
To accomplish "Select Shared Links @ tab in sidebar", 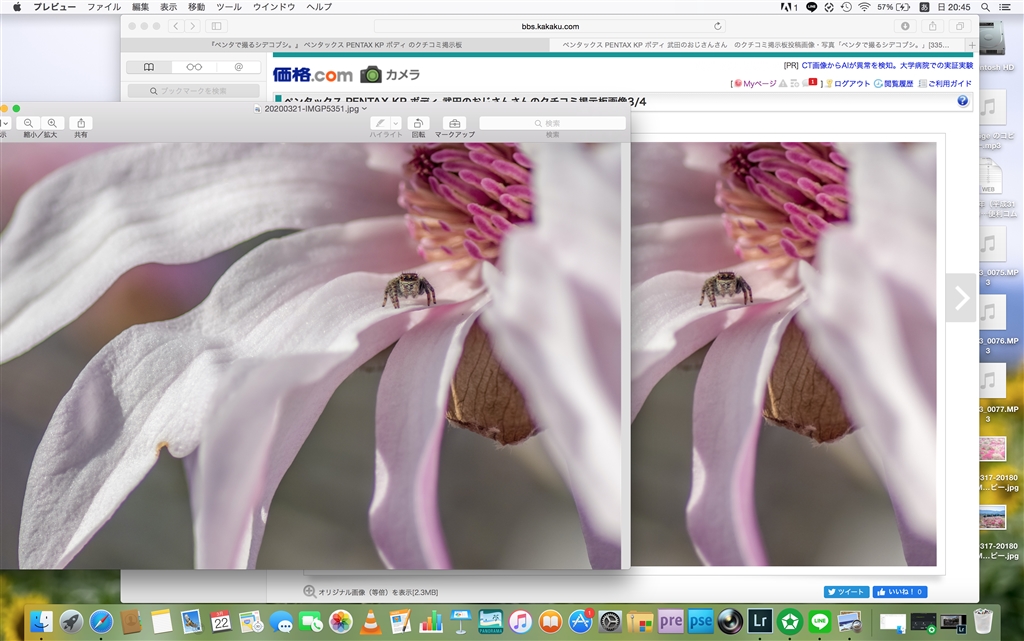I will click(x=238, y=67).
